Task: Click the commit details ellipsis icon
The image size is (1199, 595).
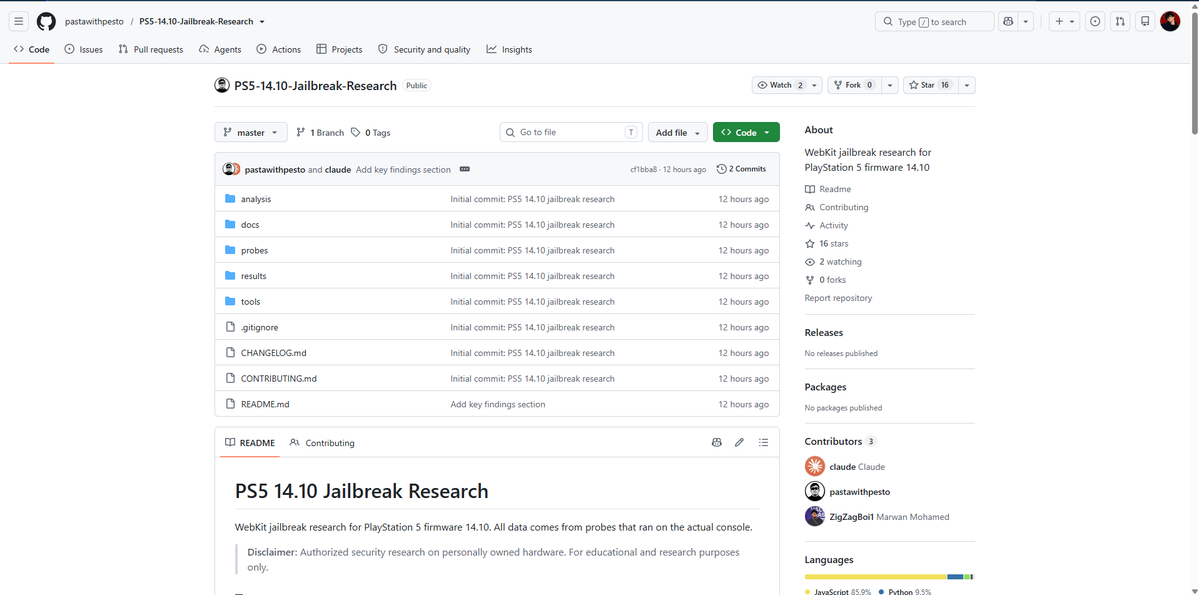Action: point(464,169)
